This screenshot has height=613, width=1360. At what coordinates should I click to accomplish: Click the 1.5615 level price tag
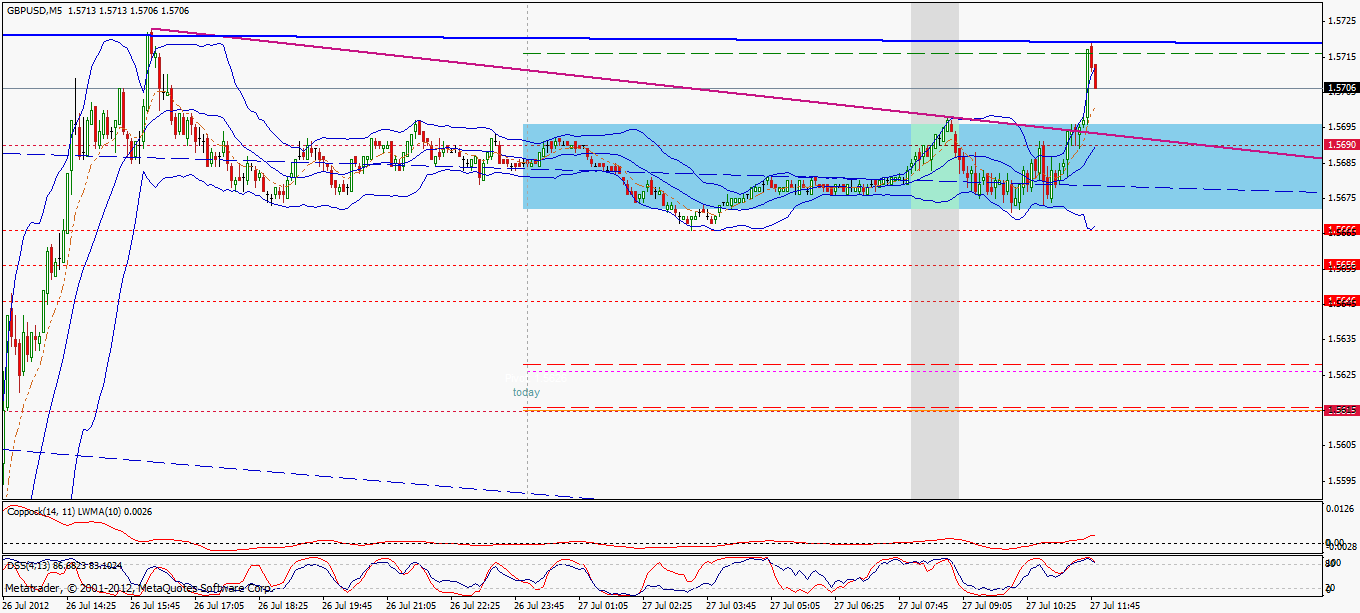(1341, 410)
